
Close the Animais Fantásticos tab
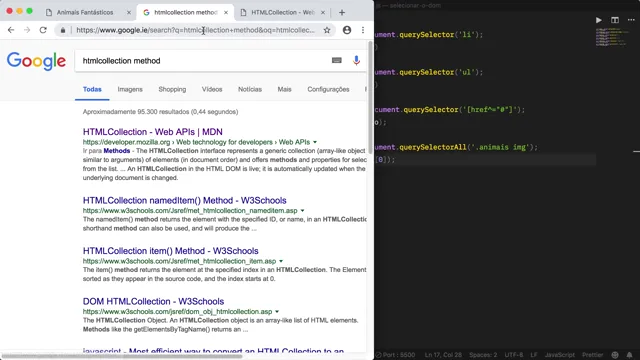click(x=129, y=13)
